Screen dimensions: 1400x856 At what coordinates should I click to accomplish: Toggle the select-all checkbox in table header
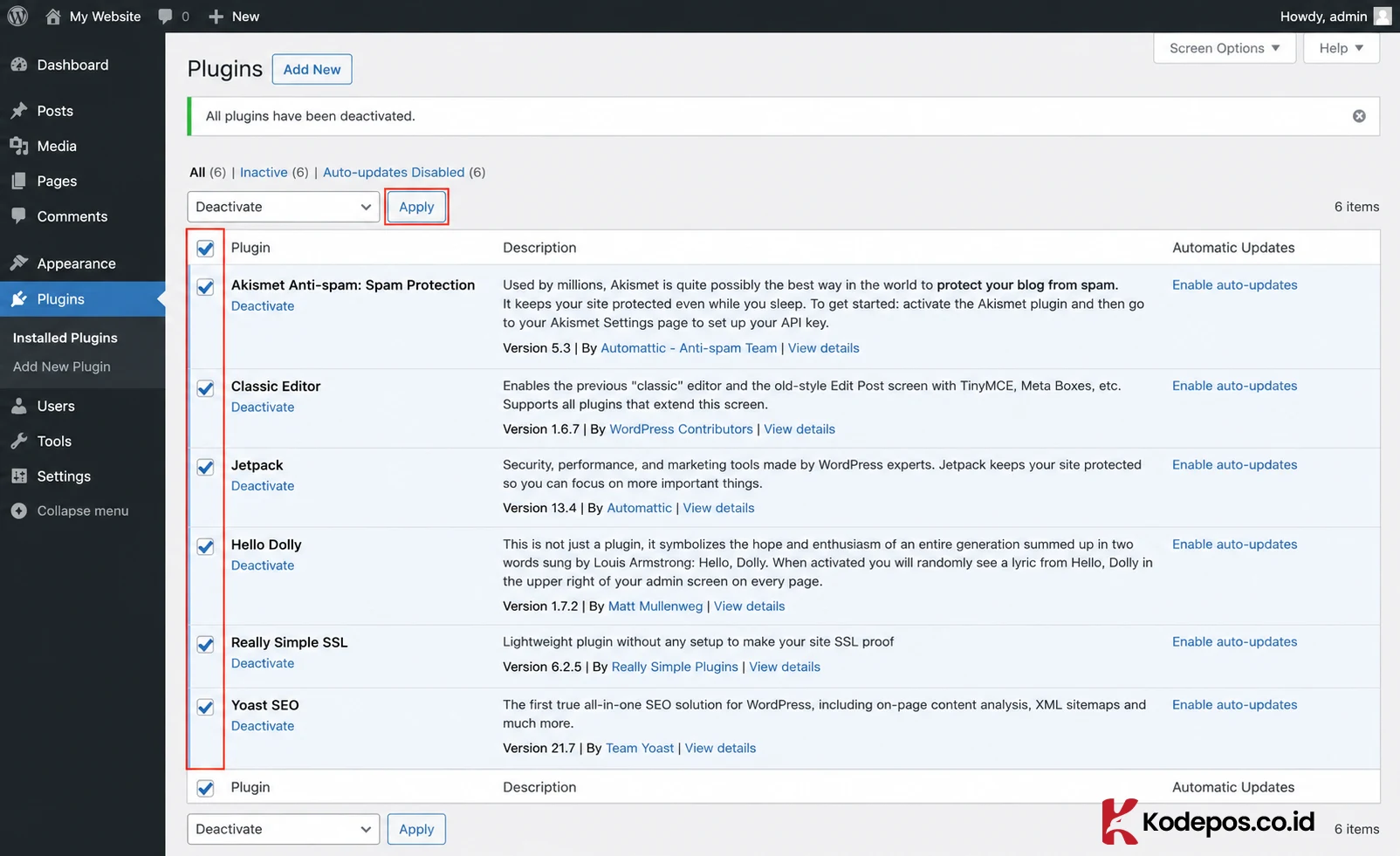click(x=205, y=249)
